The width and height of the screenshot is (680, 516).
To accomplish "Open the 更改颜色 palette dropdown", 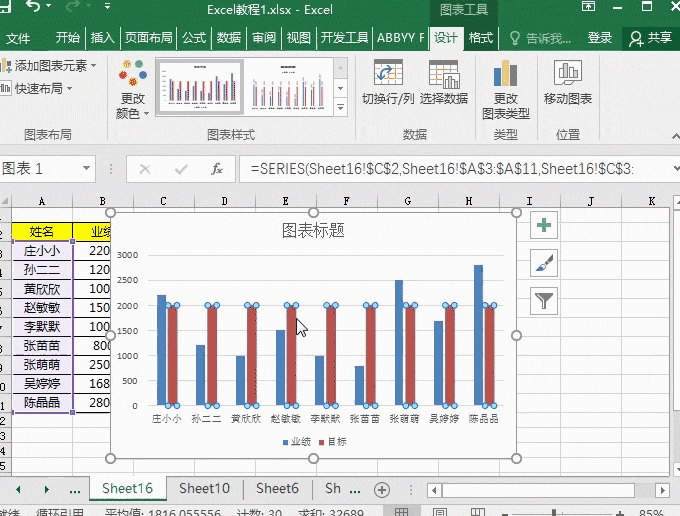I will [132, 90].
